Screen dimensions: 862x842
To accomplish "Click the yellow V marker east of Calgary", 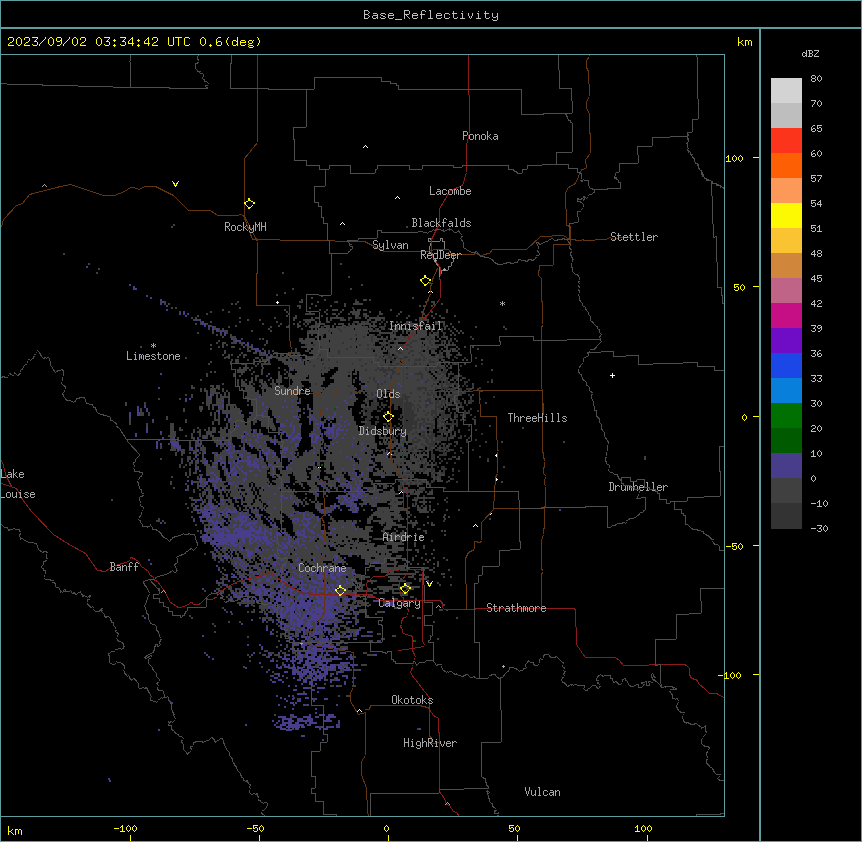I will 429,584.
